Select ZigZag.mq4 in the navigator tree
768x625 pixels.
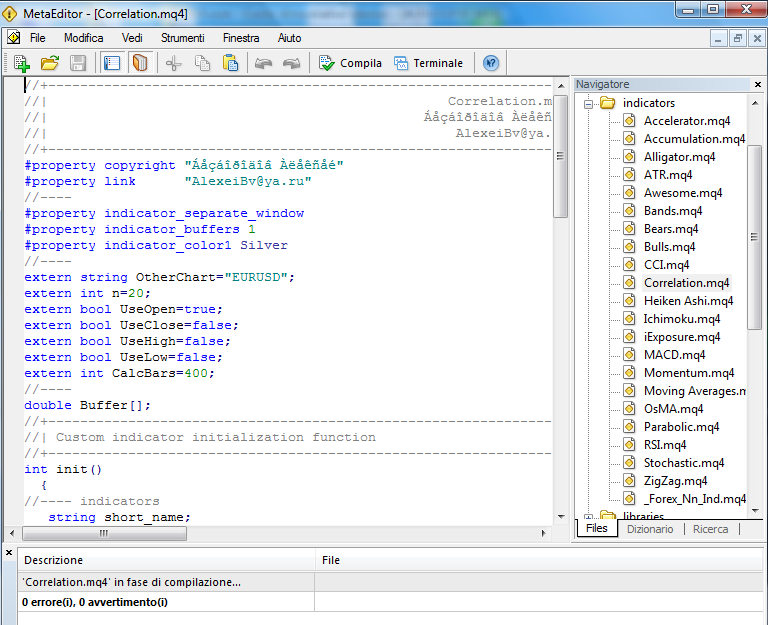point(675,481)
